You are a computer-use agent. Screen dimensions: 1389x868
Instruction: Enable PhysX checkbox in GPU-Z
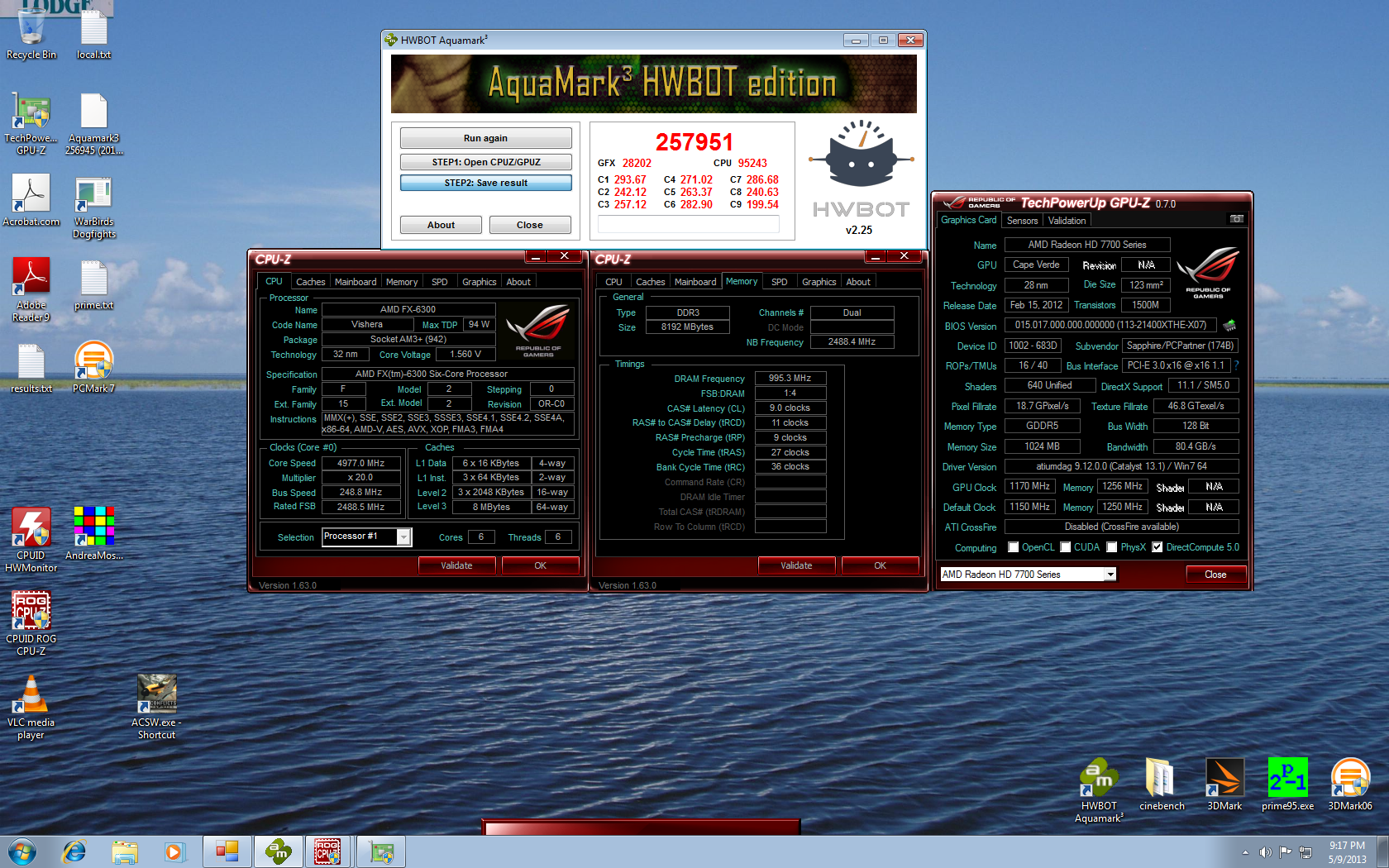pyautogui.click(x=1112, y=547)
